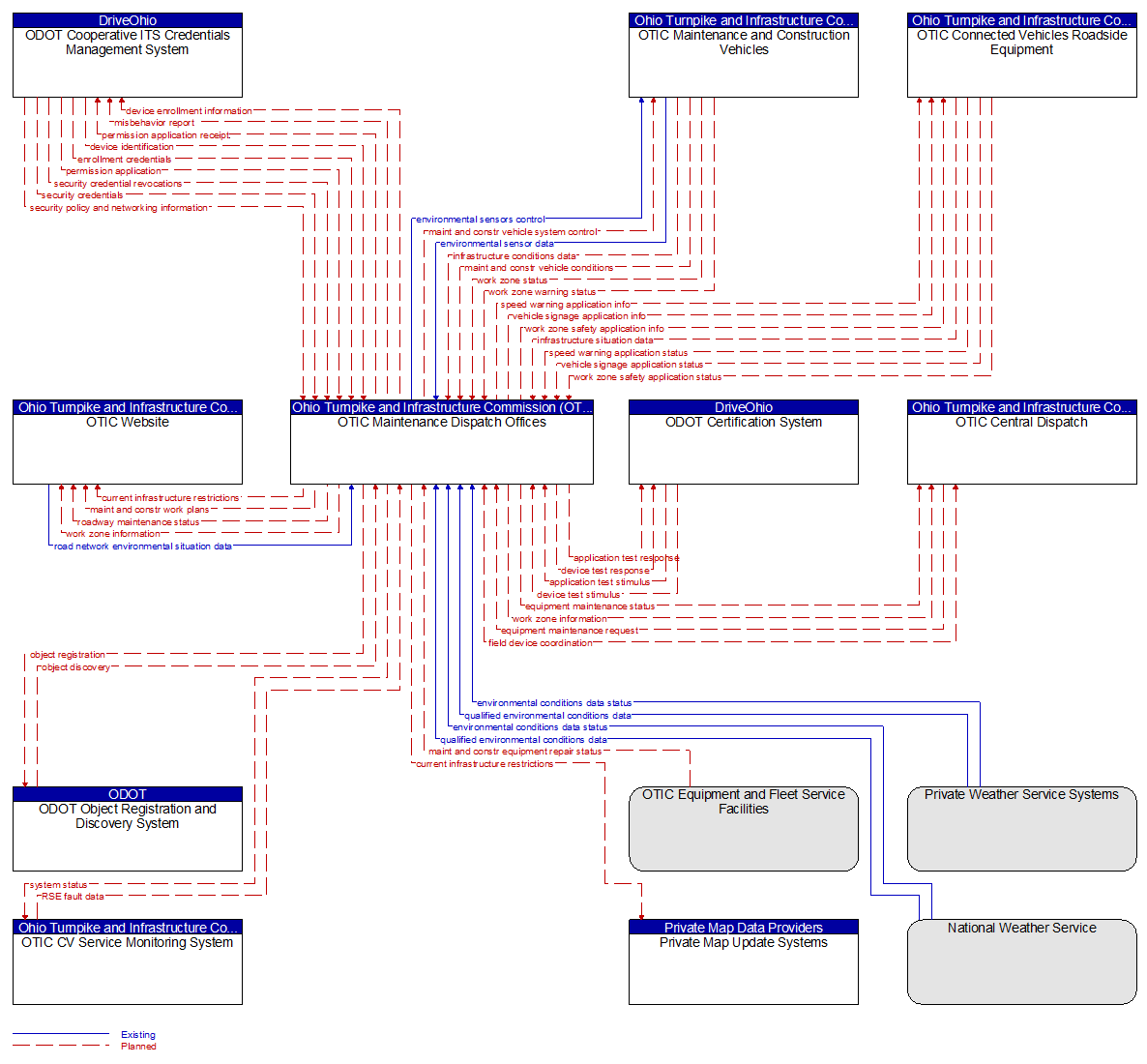
Task: Click 'maint and constr vehicle system control' label
Action: tap(514, 232)
